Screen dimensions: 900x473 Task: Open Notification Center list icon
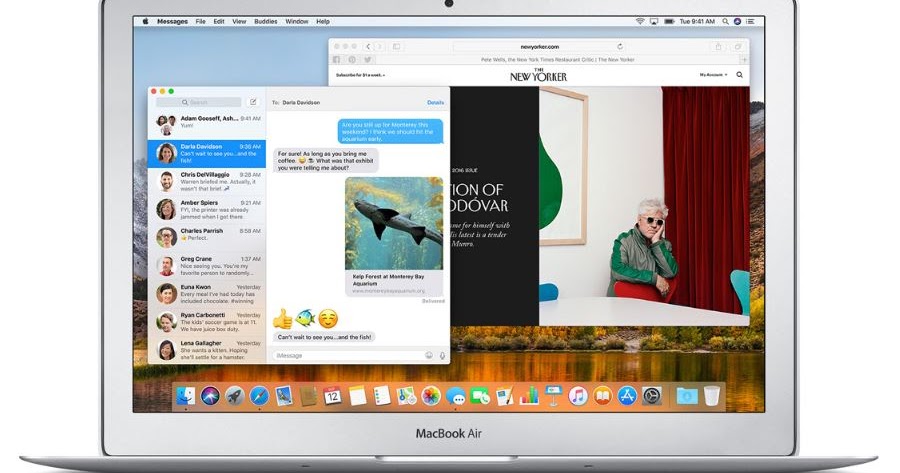pos(750,21)
